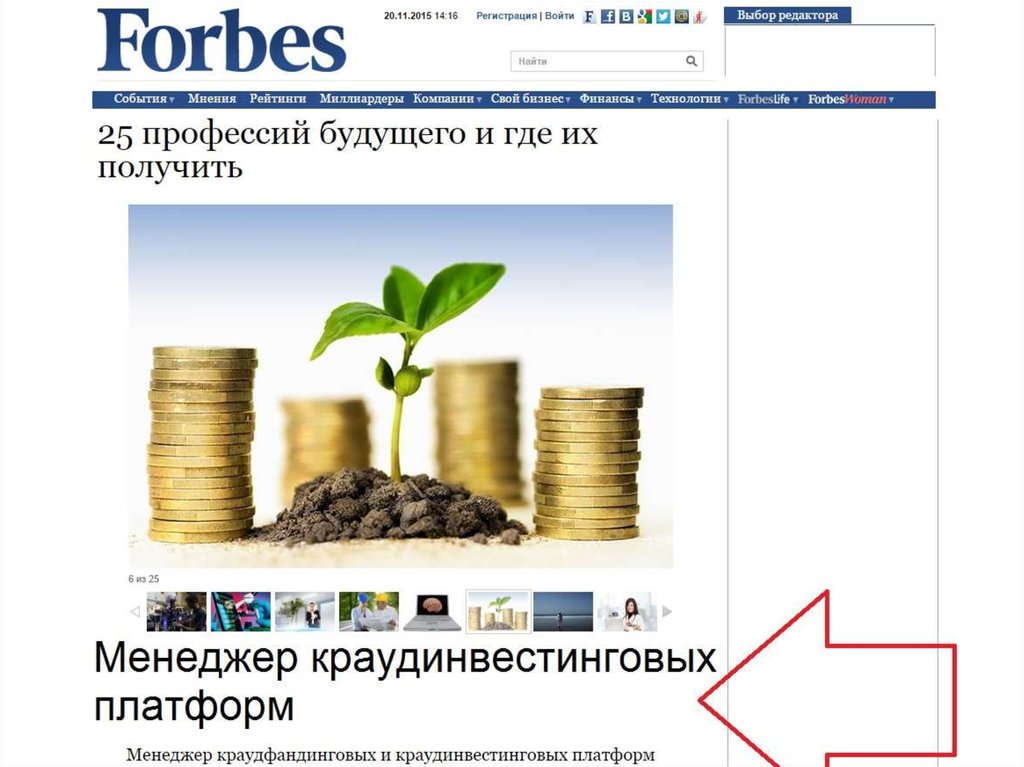Click the VK social icon

(x=626, y=16)
